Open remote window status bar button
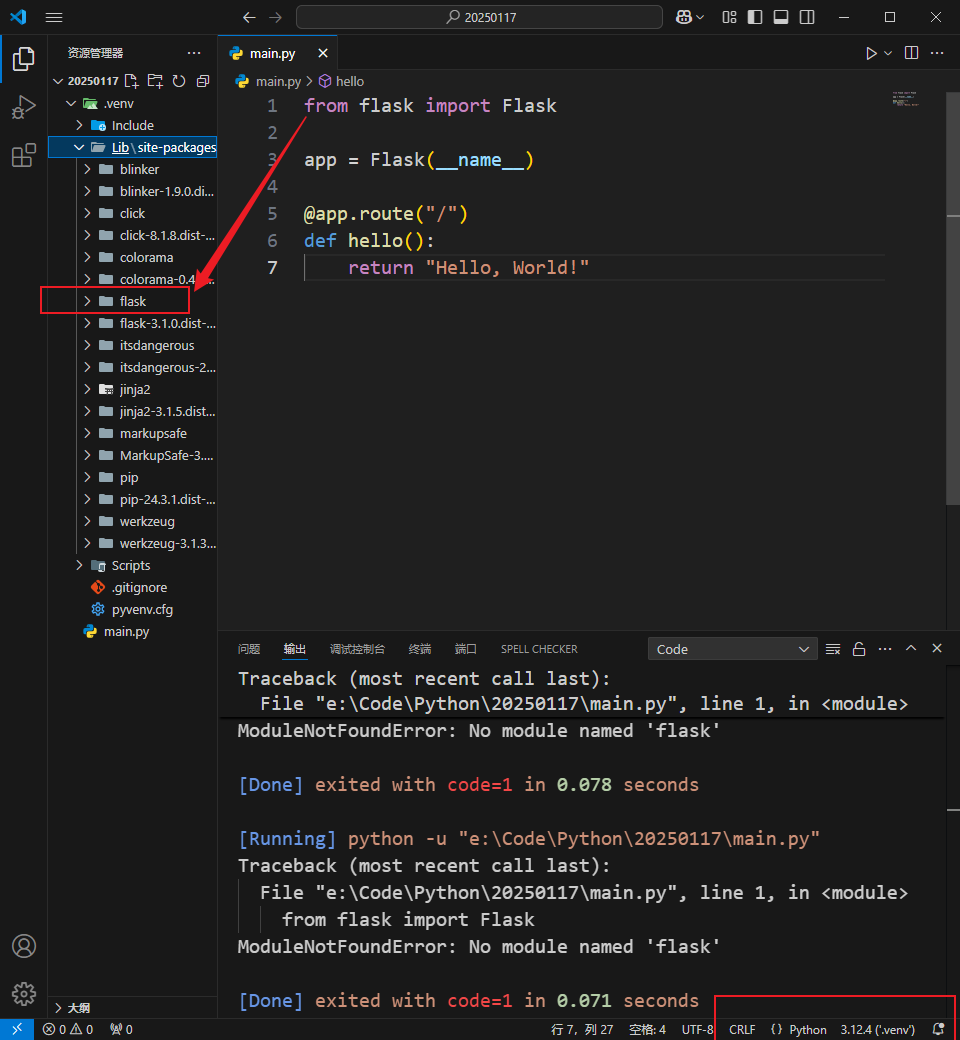This screenshot has height=1040, width=960. (x=17, y=1029)
